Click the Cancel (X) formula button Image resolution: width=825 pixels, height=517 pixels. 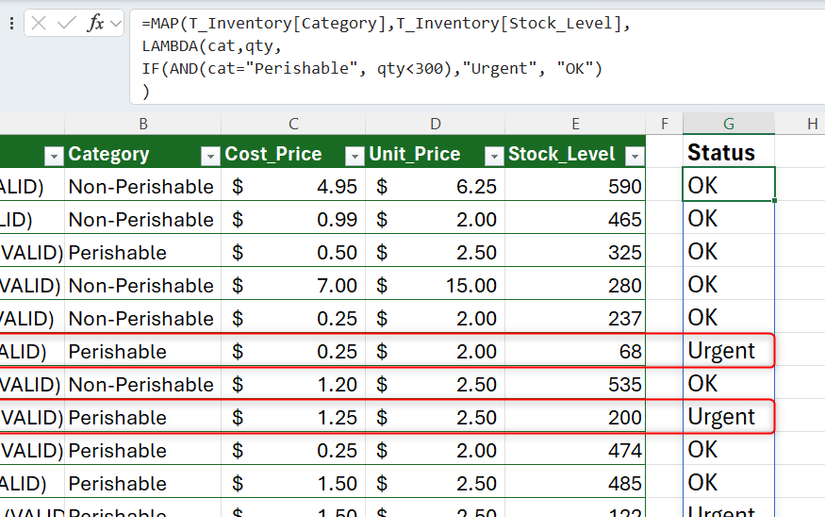click(x=39, y=23)
